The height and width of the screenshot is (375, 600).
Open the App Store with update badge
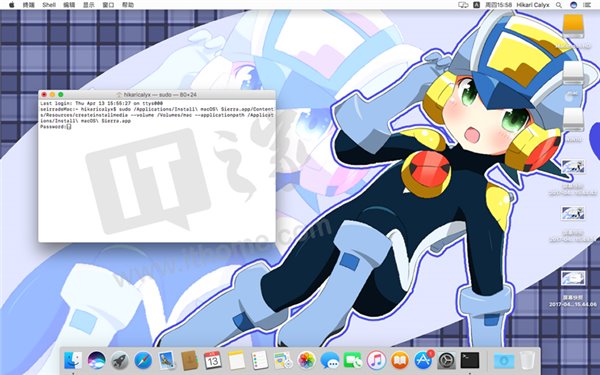point(423,360)
